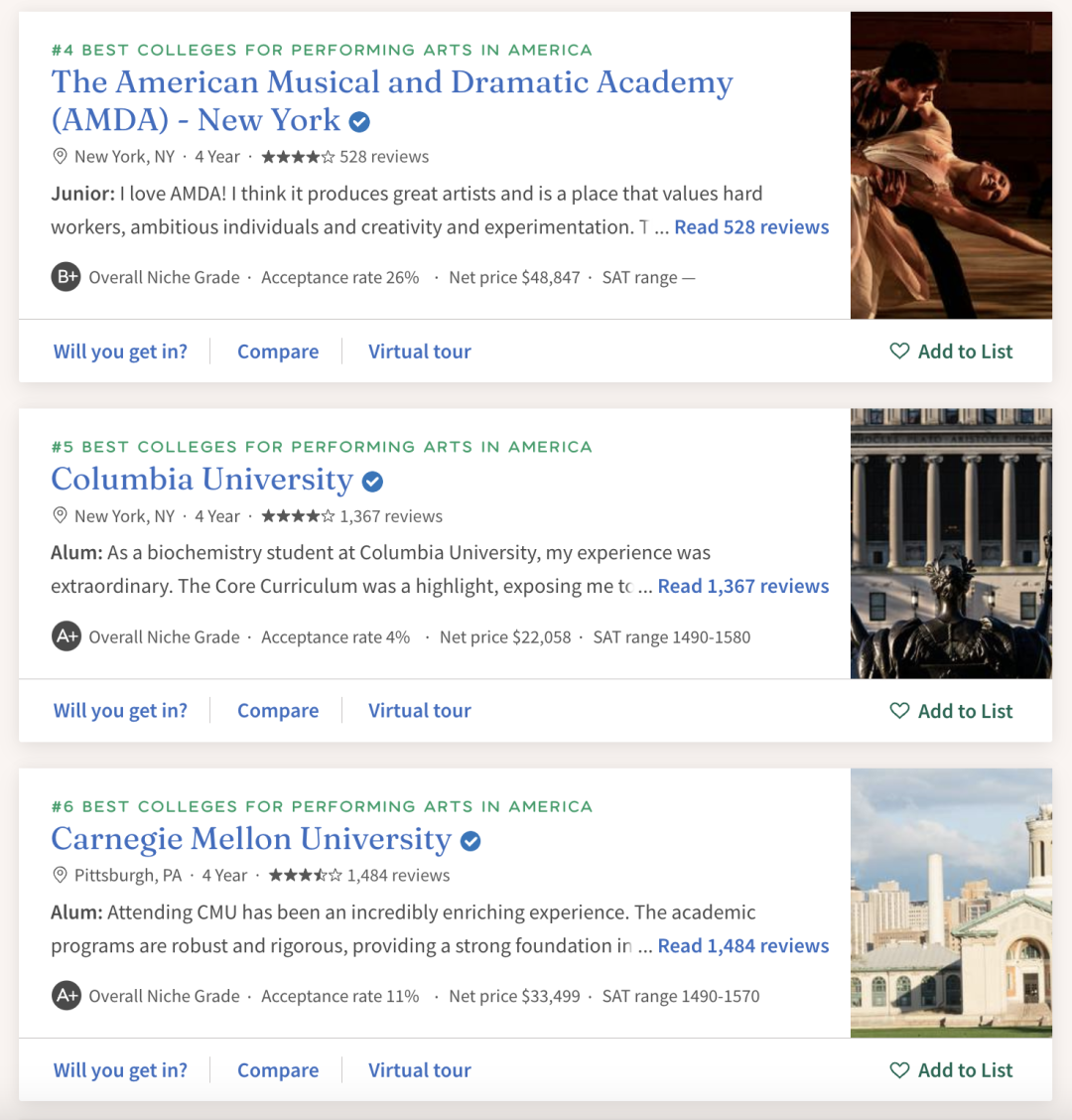Click the verified badge next to Carnegie Mellon University

tap(469, 841)
